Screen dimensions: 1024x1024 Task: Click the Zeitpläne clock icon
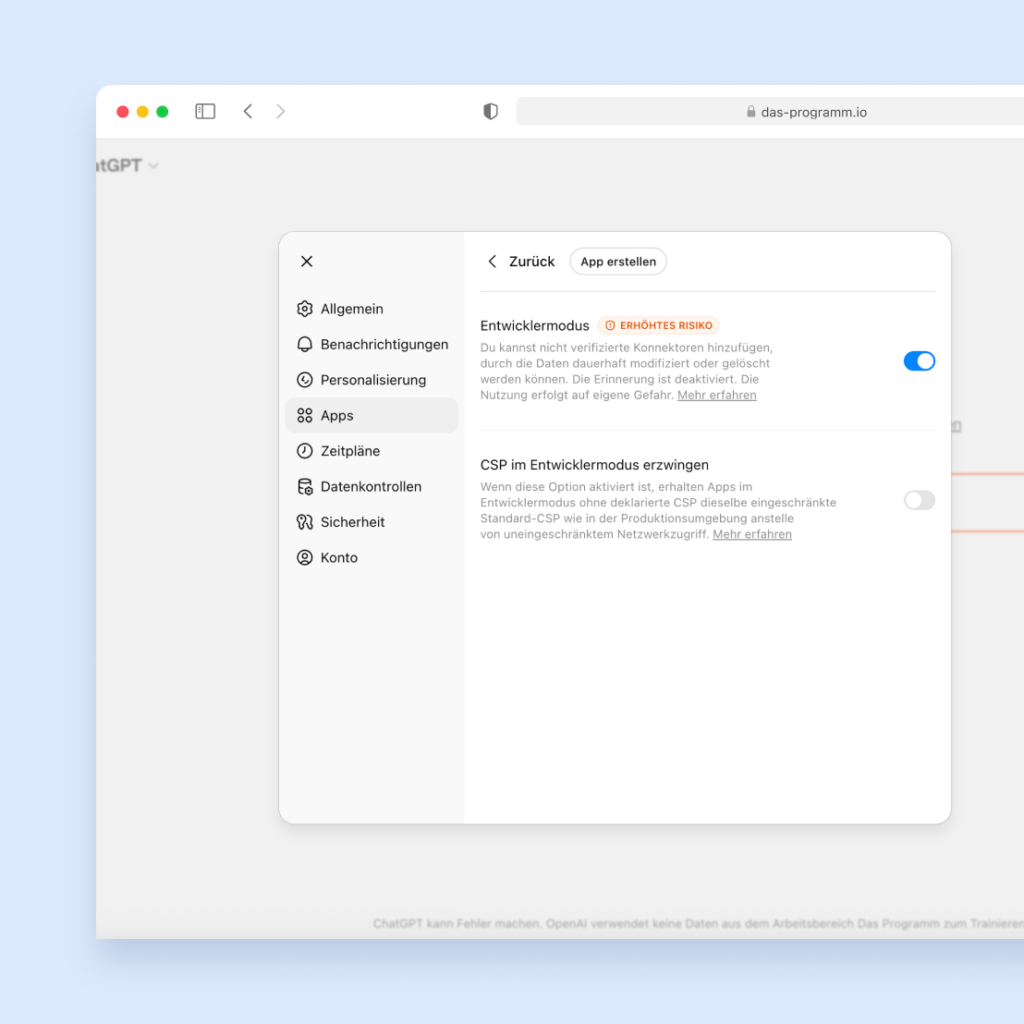tap(305, 451)
